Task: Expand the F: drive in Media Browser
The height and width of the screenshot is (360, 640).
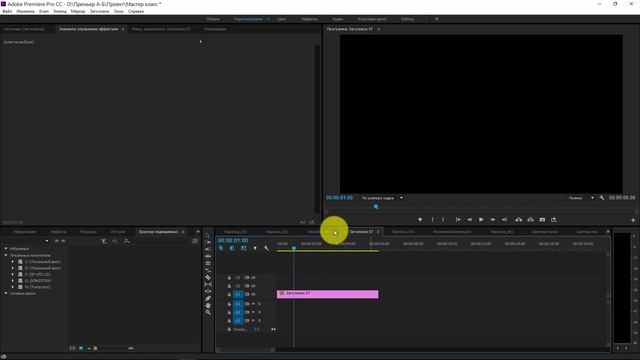Action: coord(13,274)
